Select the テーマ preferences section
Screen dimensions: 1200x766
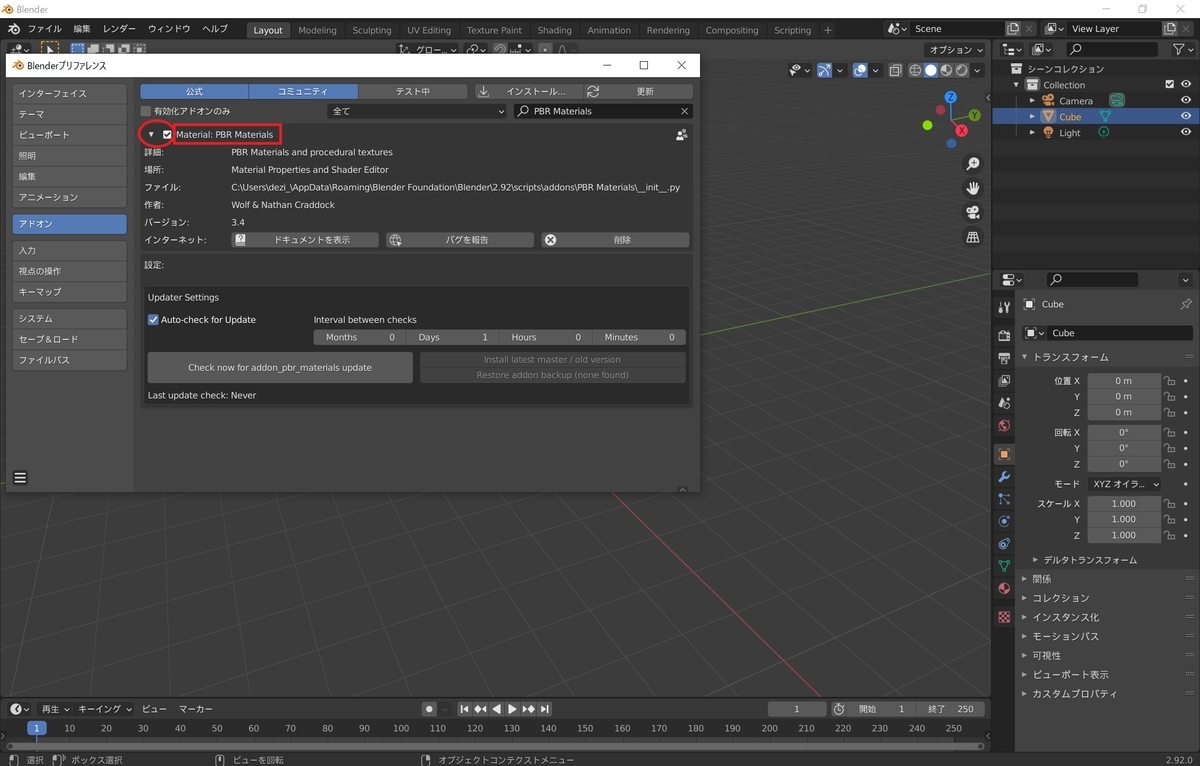70,114
